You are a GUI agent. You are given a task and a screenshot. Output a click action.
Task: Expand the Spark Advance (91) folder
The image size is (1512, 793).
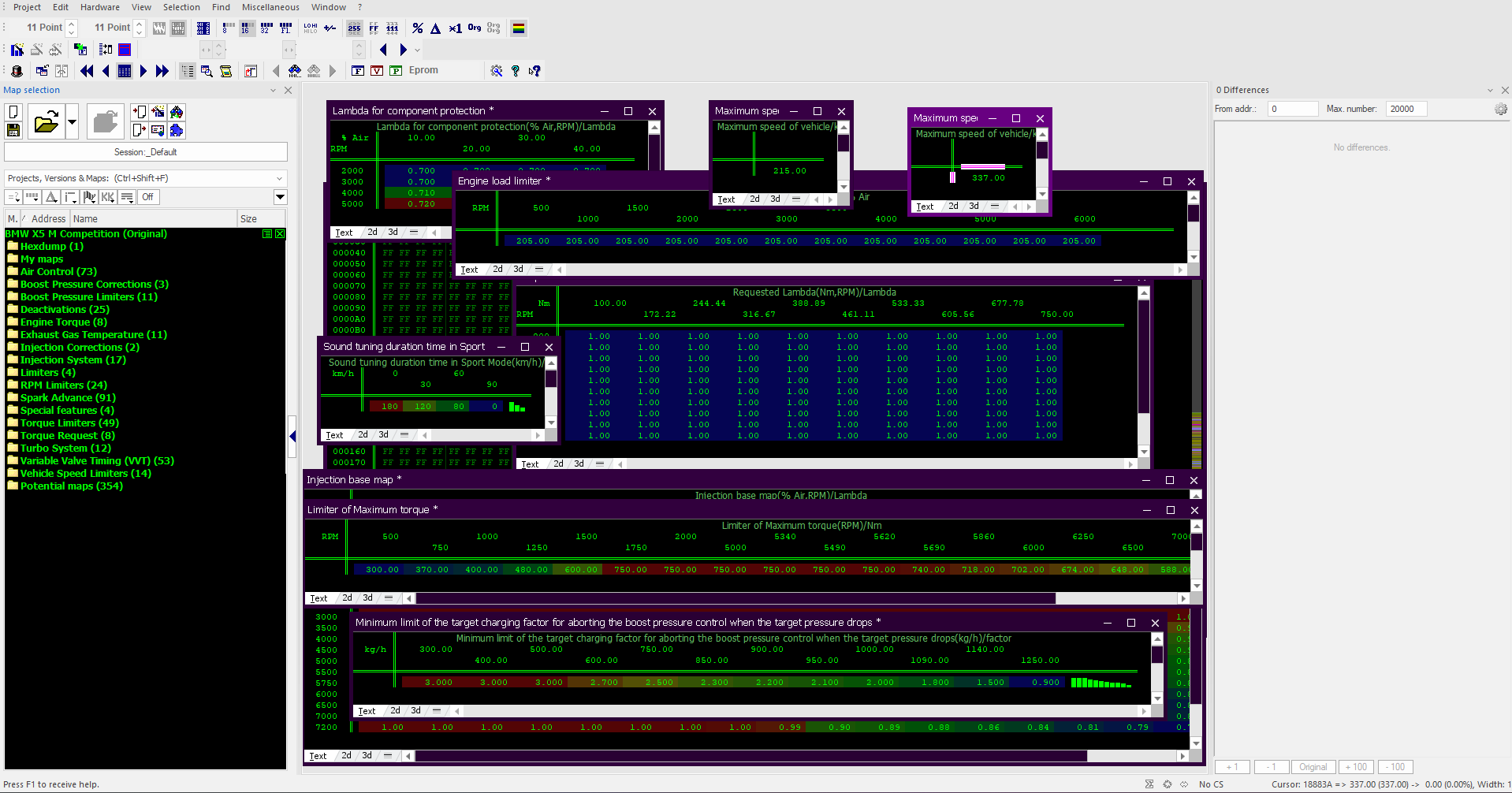click(x=68, y=398)
